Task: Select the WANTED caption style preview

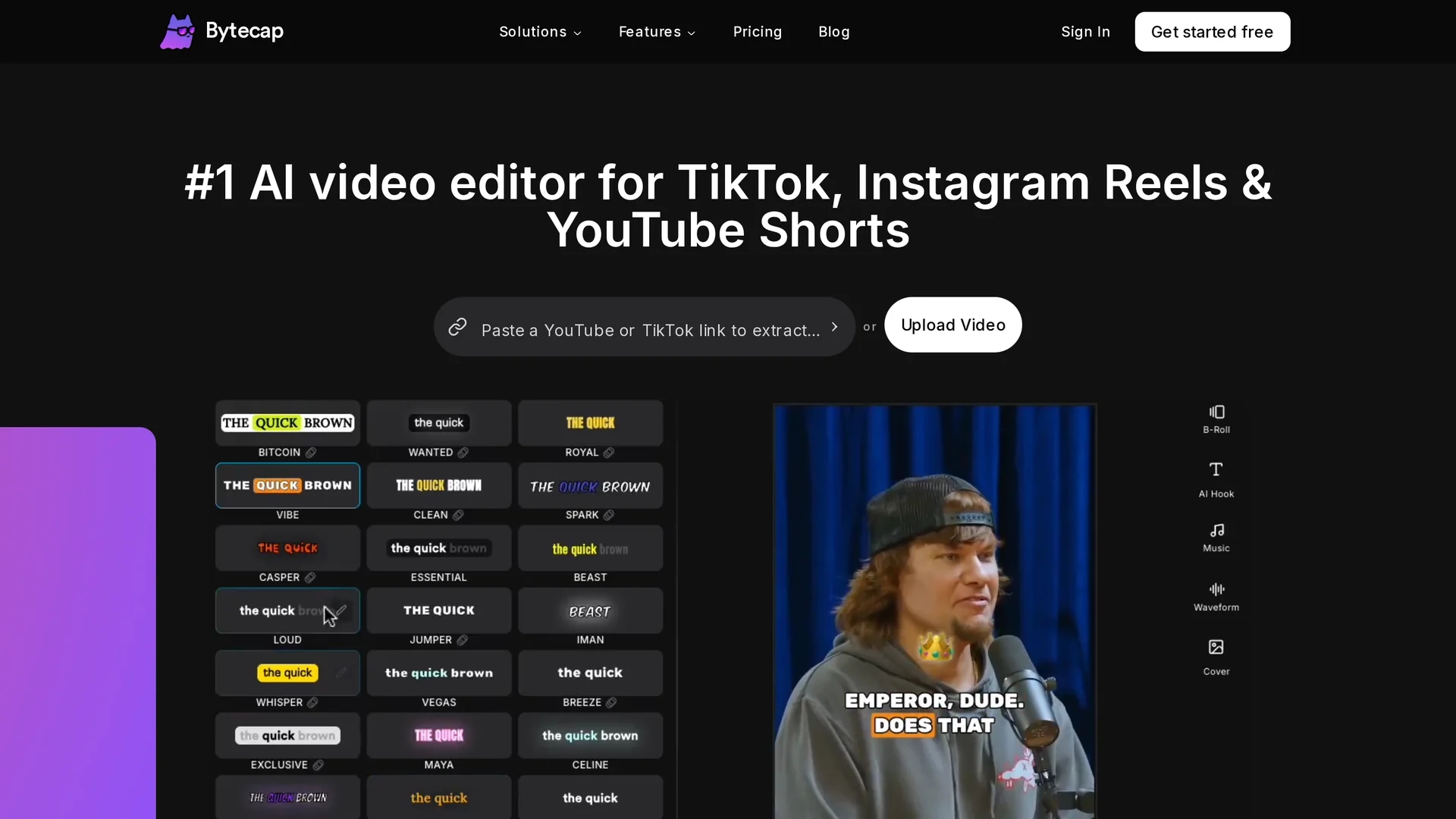Action: [x=438, y=423]
